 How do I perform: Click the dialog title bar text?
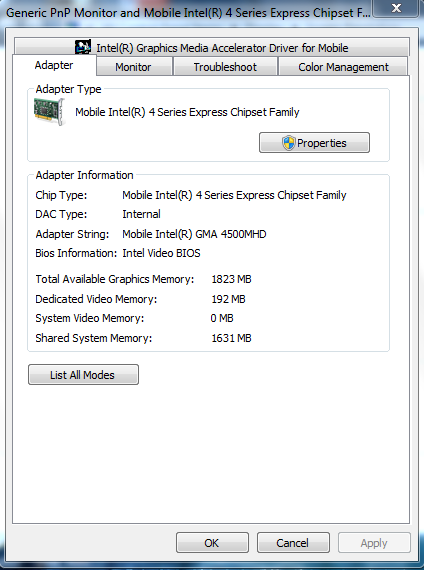click(x=188, y=13)
